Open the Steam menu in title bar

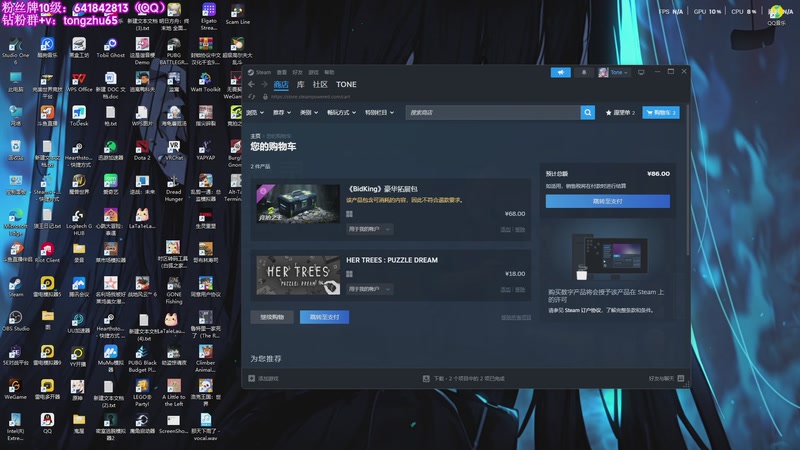(x=260, y=72)
